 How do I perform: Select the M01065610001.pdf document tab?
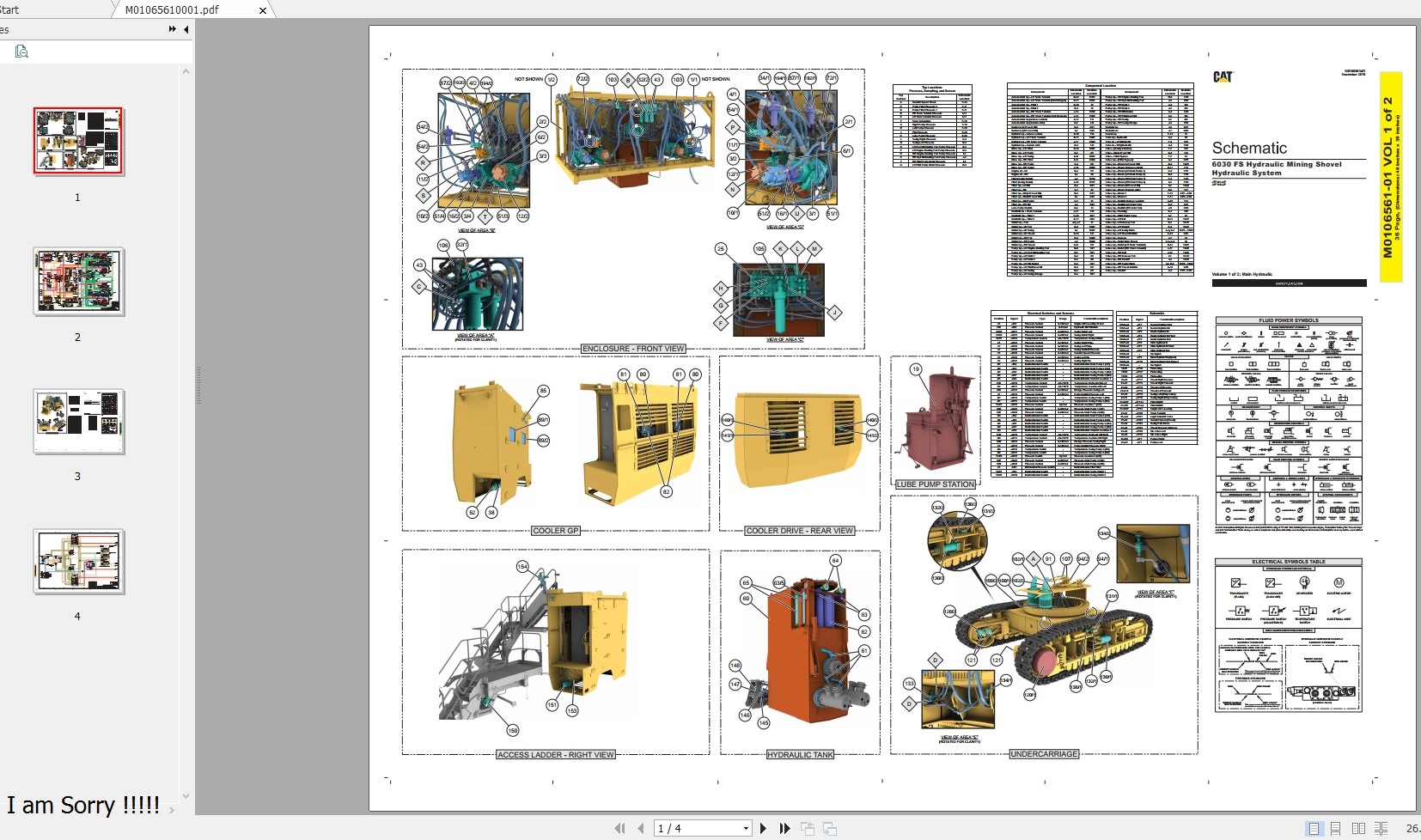click(170, 9)
